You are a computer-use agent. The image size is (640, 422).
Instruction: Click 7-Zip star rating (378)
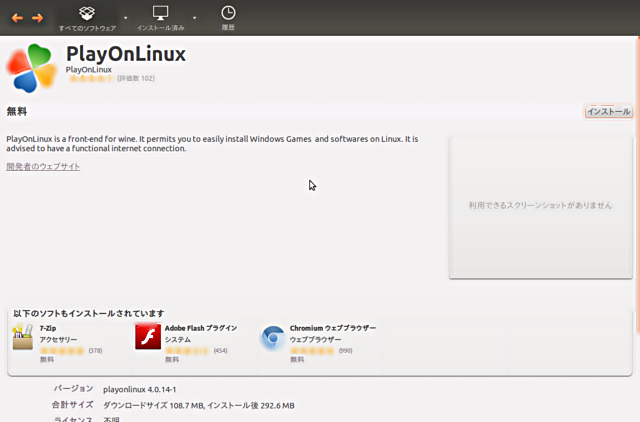[62, 351]
